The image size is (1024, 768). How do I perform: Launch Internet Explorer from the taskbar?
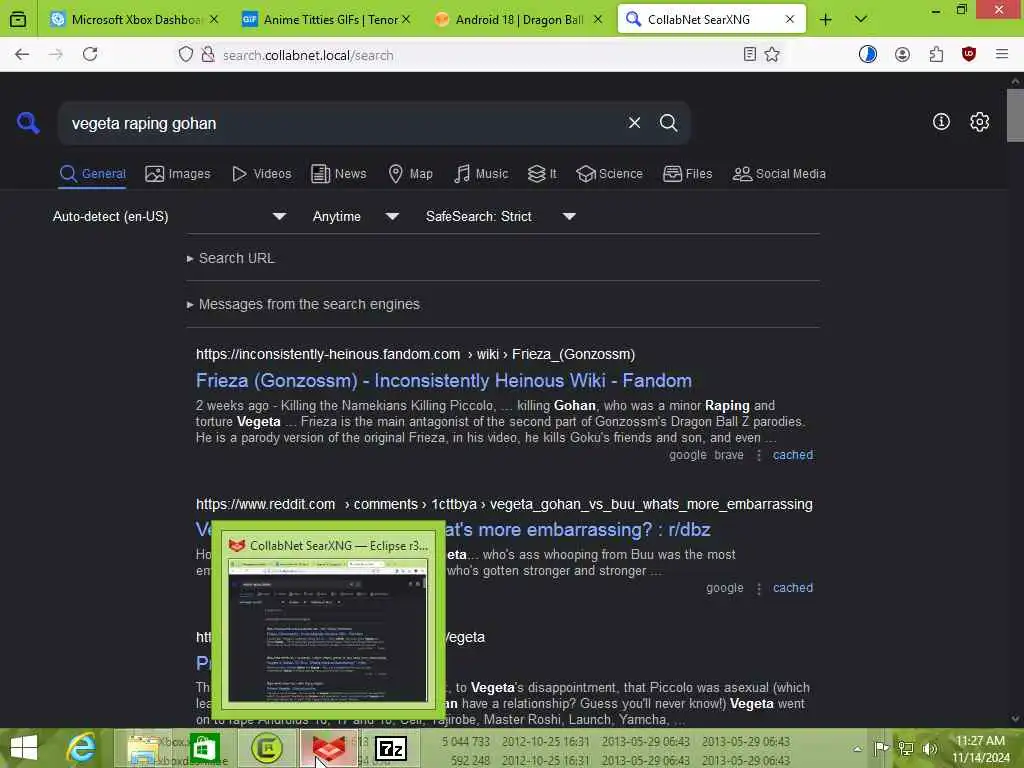point(81,748)
